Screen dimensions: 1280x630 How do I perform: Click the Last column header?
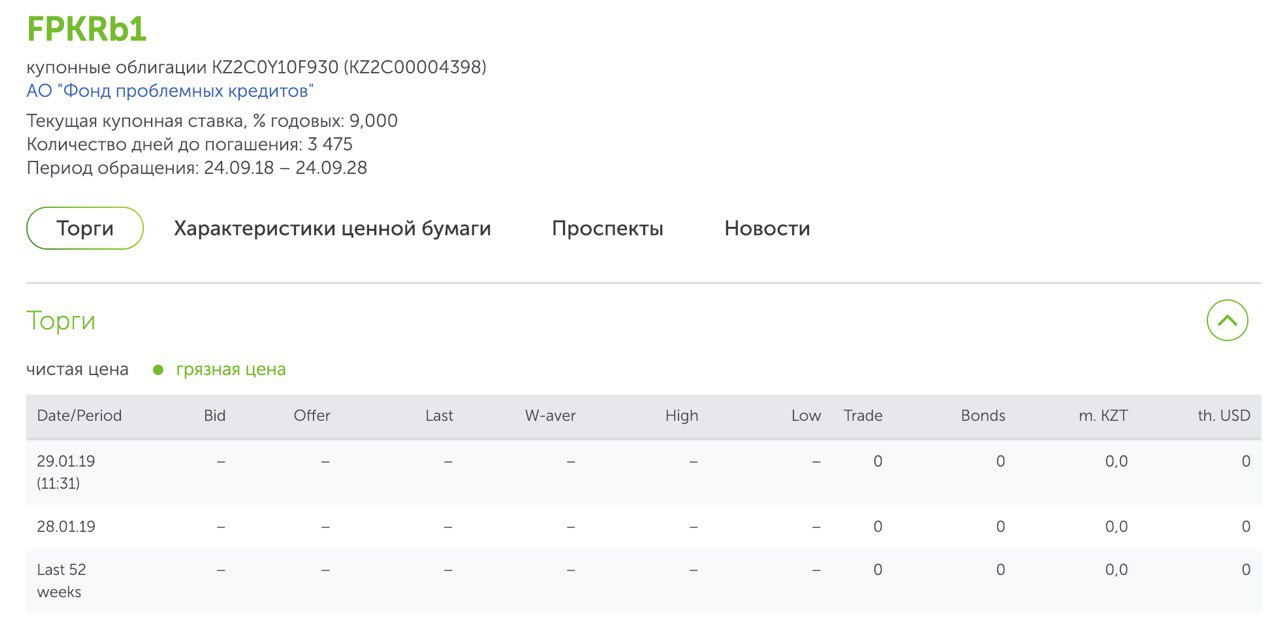(x=439, y=415)
